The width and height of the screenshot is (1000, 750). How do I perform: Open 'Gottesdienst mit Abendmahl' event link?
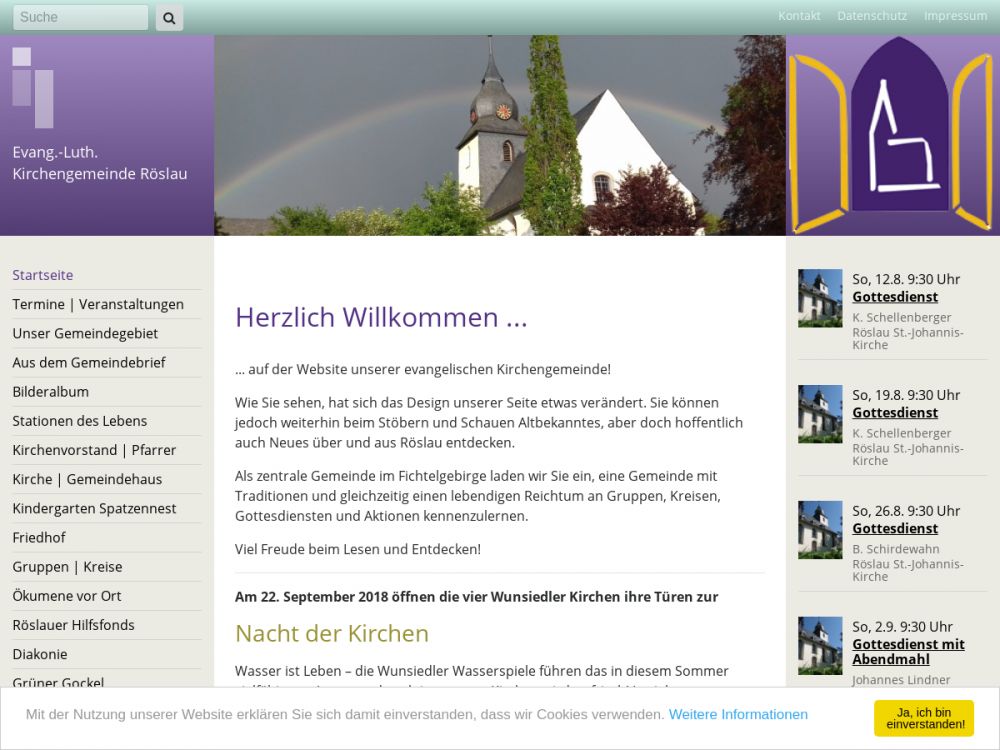pos(908,651)
